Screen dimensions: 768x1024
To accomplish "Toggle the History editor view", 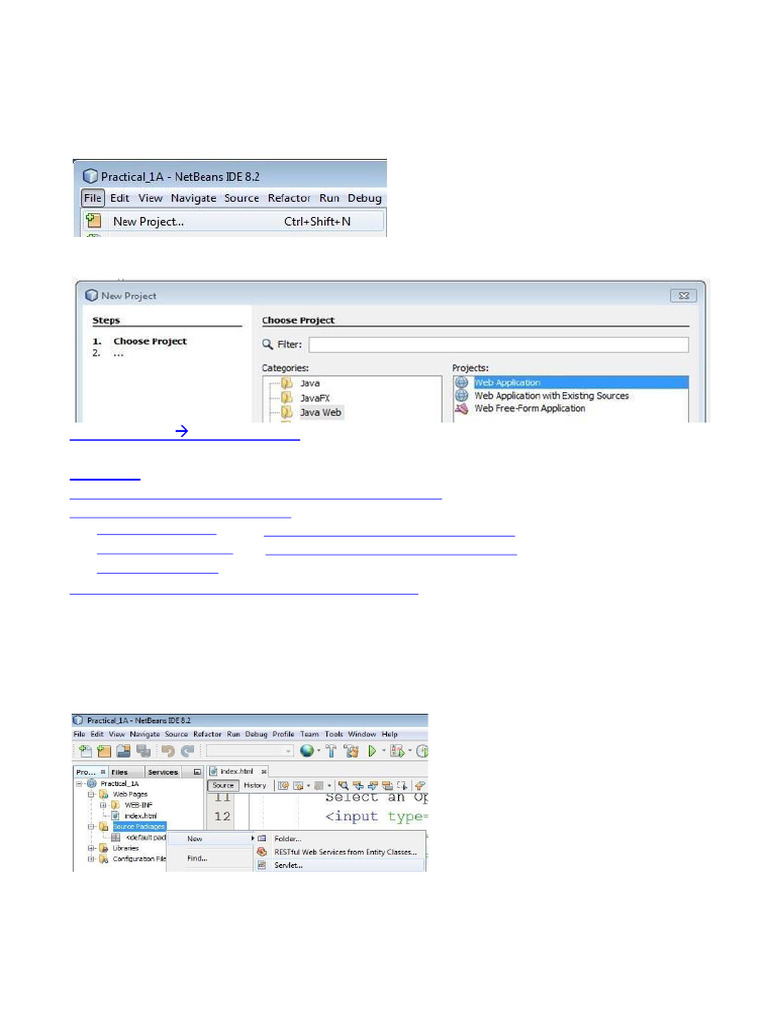I will tap(255, 785).
